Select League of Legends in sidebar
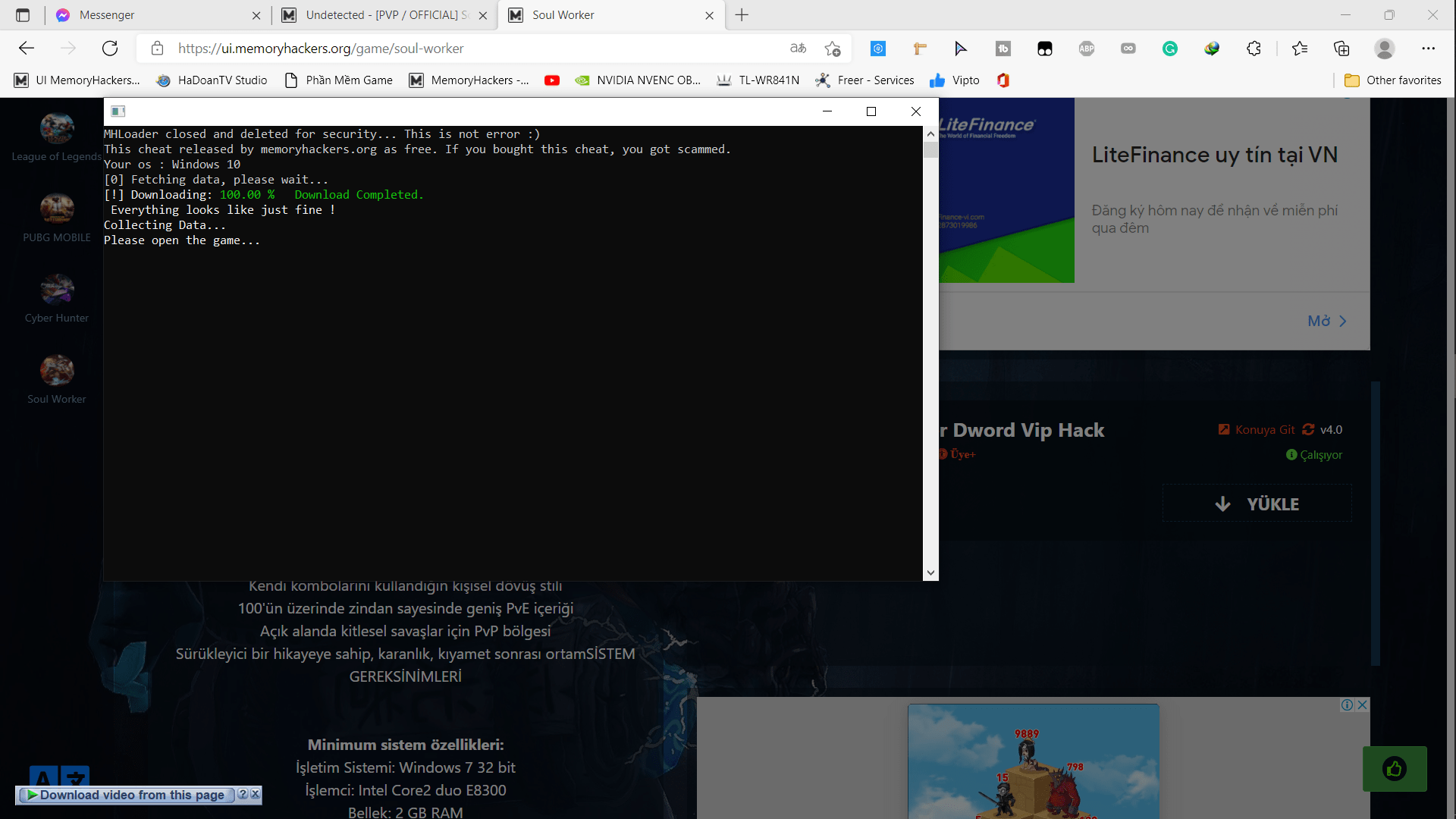Image resolution: width=1456 pixels, height=819 pixels. tap(57, 137)
